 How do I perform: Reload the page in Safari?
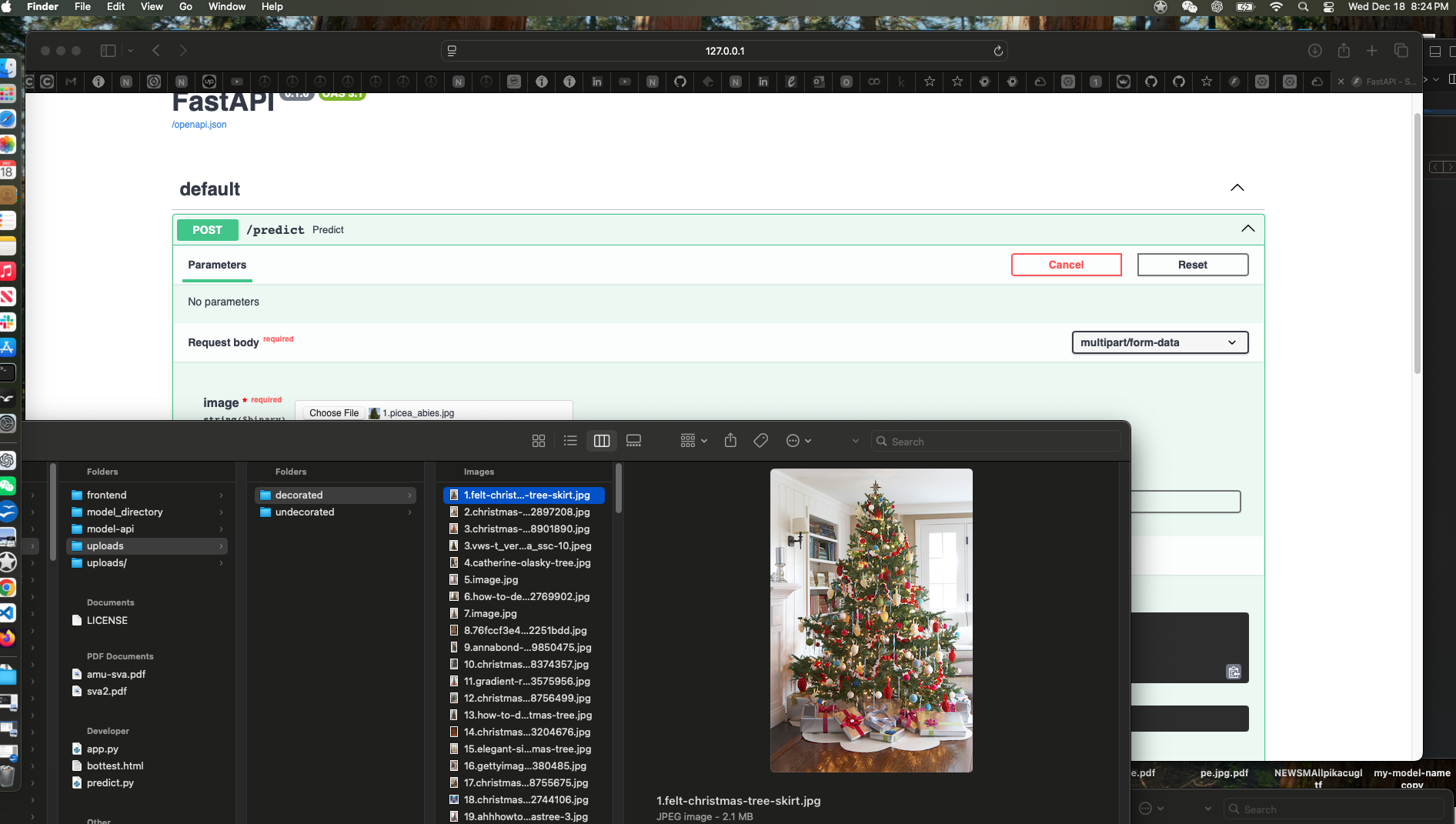tap(998, 51)
